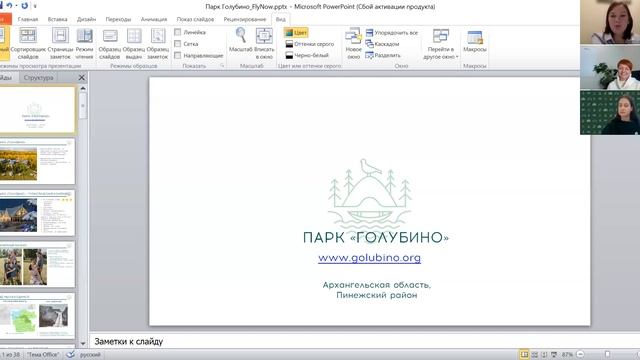
Task: Toggle the Линейка (Ruler) checkbox
Action: 178,32
